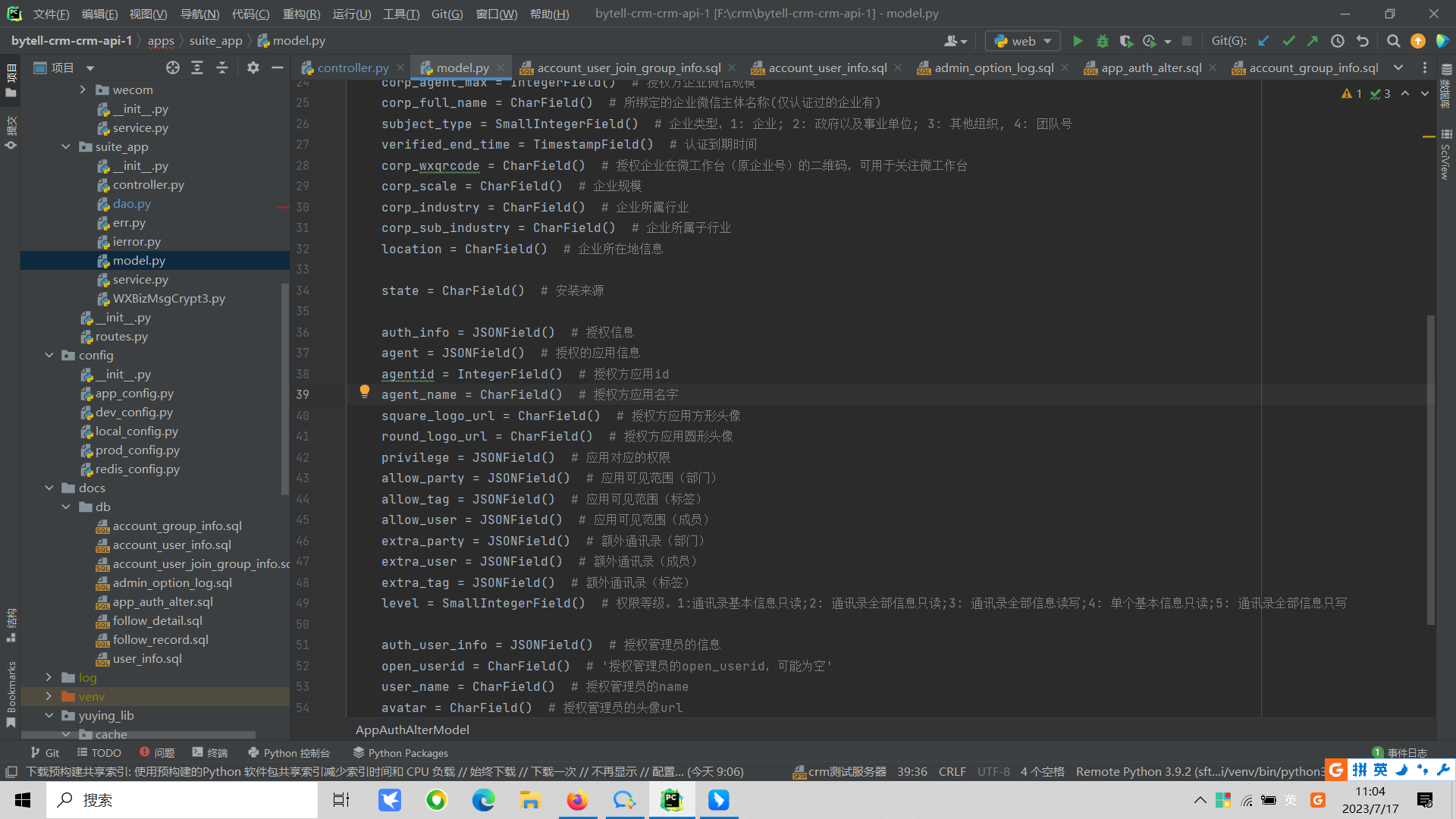Click the CRLF line separator status
Screen dimensions: 1456x819
[x=952, y=772]
